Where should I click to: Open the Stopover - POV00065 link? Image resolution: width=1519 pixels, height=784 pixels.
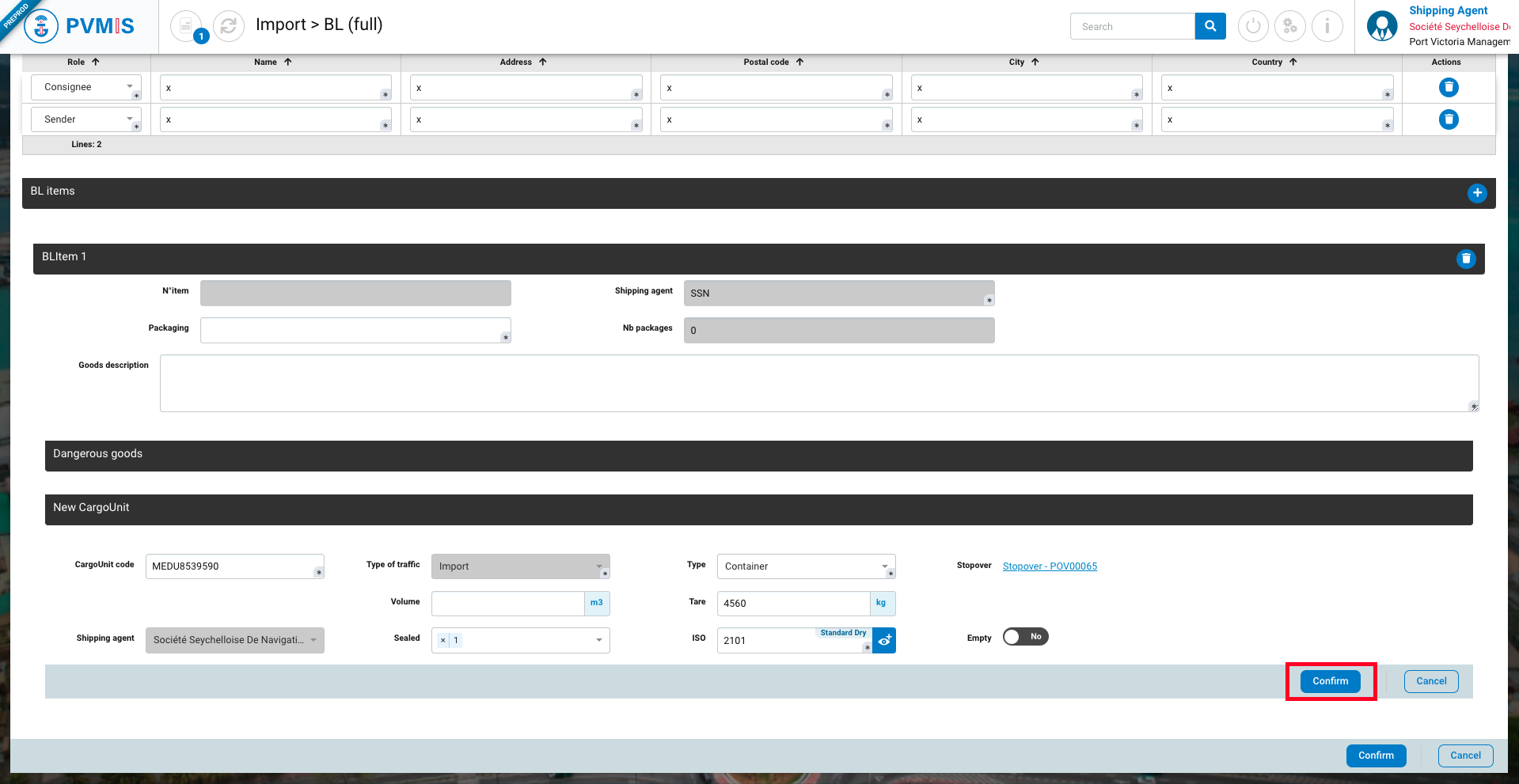1049,566
